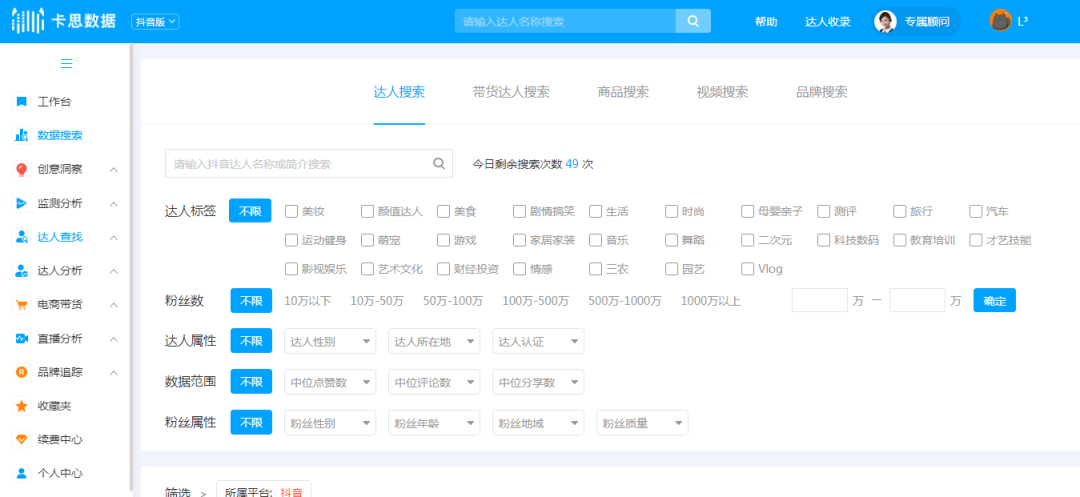
Task: Click 不限 button for 粉丝数
Action: coord(251,301)
